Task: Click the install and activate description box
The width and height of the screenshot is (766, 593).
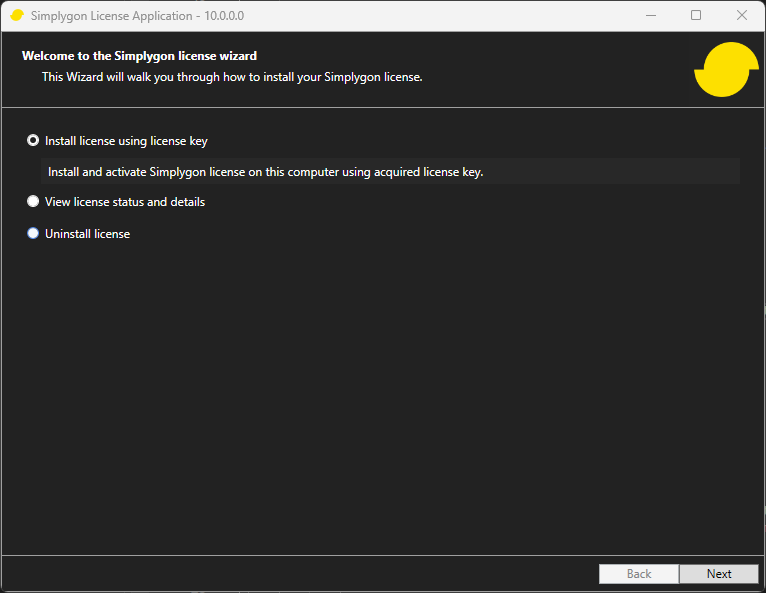Action: coord(390,172)
